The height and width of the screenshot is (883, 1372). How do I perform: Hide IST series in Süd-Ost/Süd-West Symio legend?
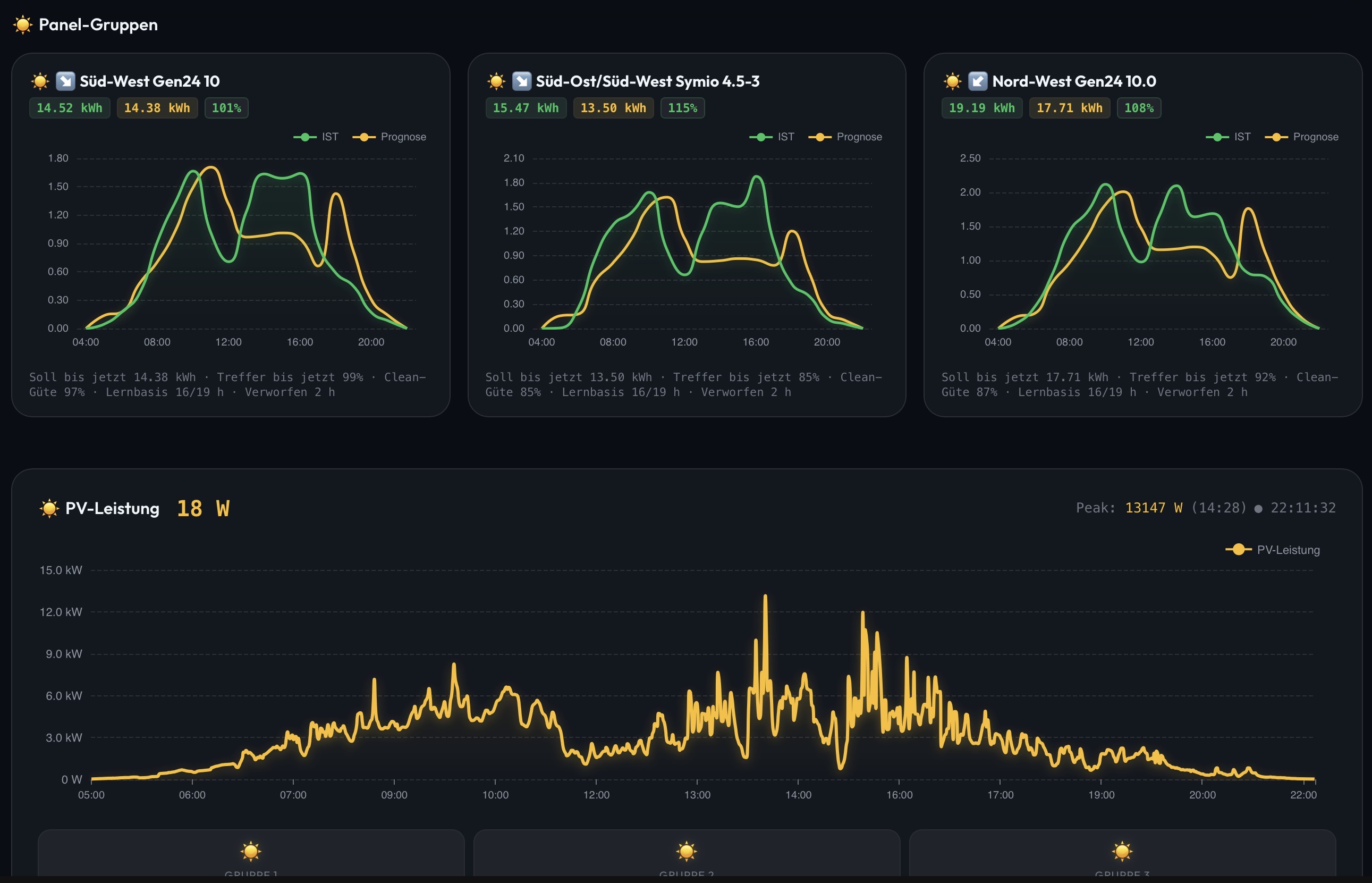(772, 137)
